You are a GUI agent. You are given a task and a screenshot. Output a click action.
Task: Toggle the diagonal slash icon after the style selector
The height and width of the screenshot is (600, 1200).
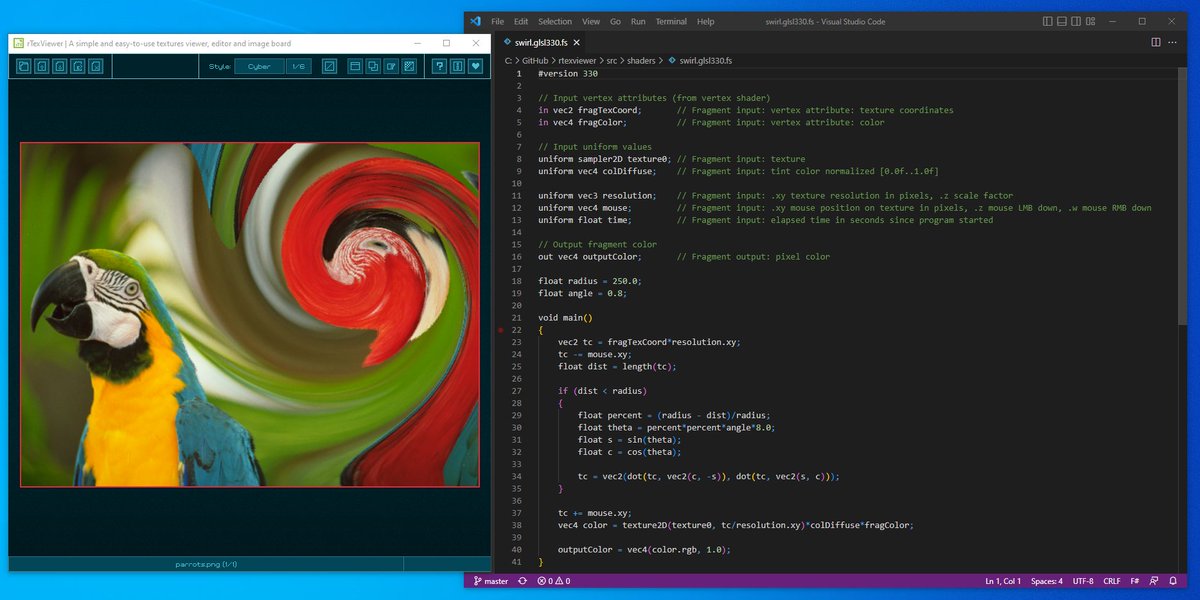click(x=330, y=66)
